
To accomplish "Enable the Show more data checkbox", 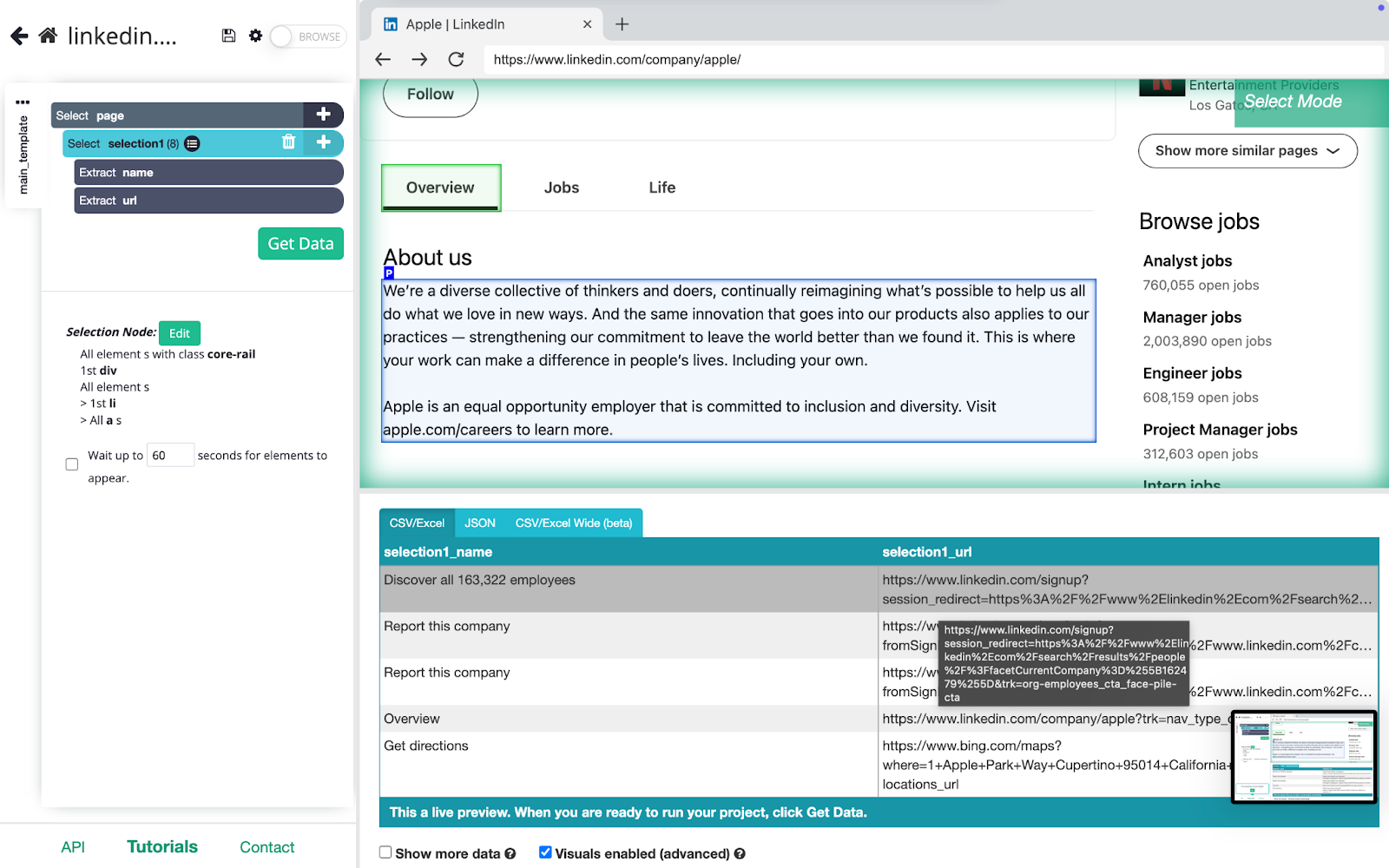I will coord(385,852).
